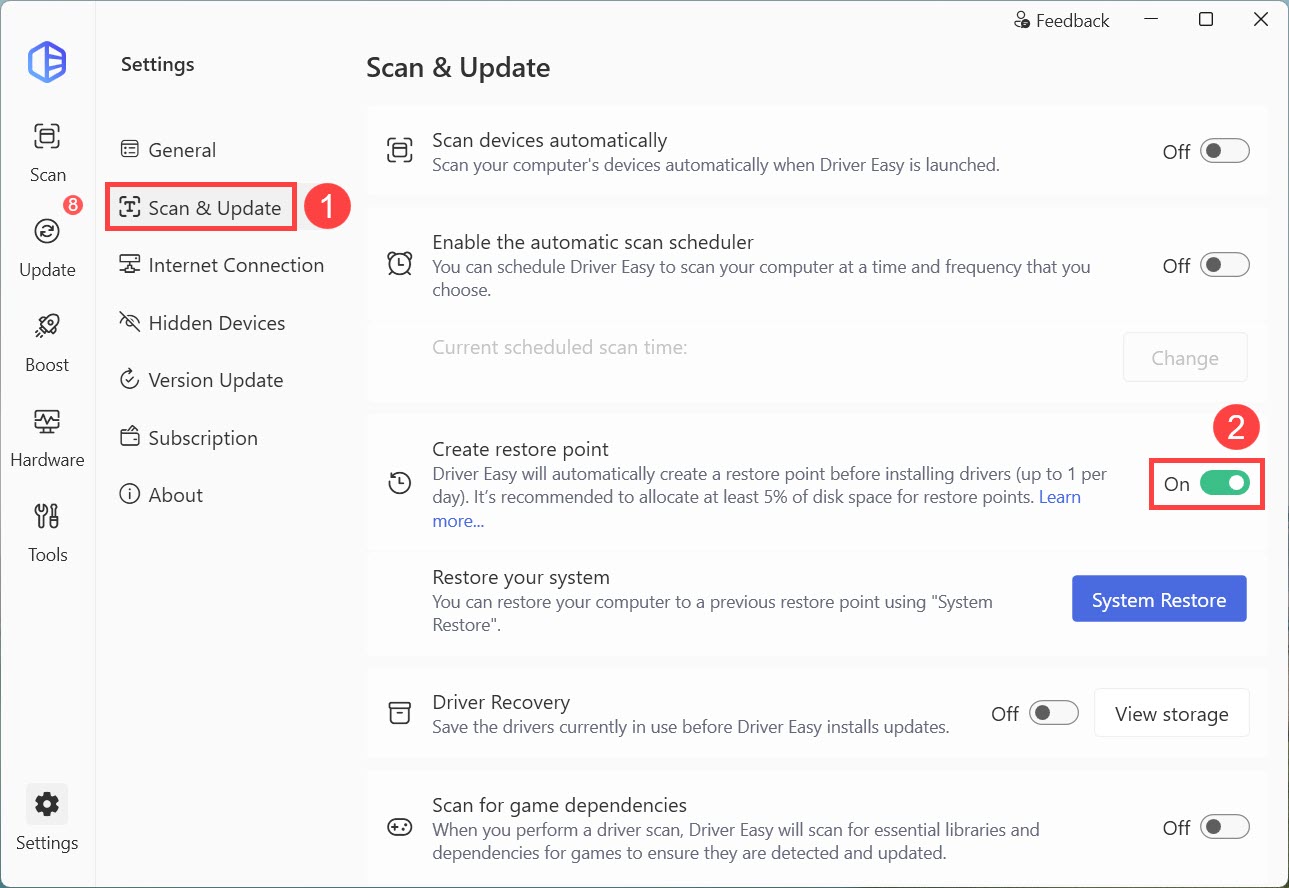Screen dimensions: 1289x888
Task: Open the Hardware monitor section
Action: point(47,437)
